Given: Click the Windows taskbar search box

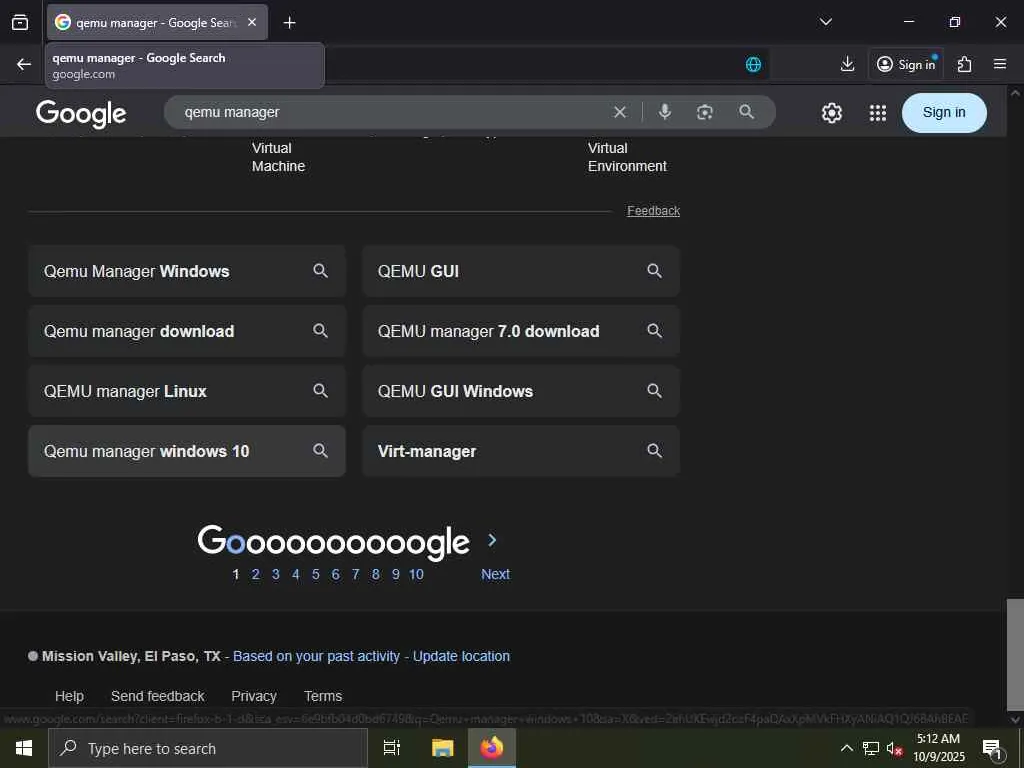Looking at the screenshot, I should 208,748.
